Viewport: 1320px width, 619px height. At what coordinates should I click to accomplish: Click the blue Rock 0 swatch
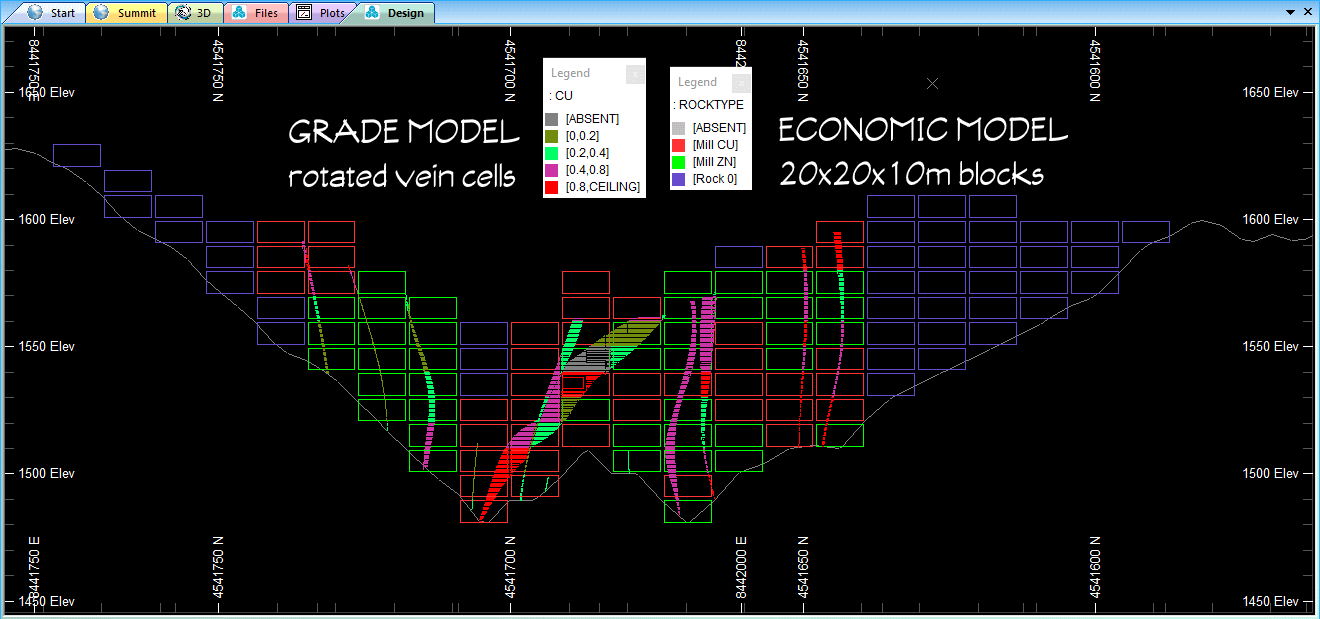pos(678,179)
